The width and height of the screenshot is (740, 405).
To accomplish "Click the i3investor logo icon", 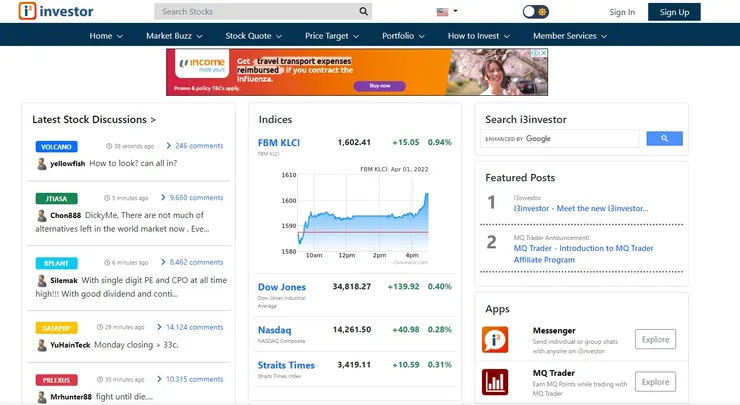I will click(x=27, y=12).
